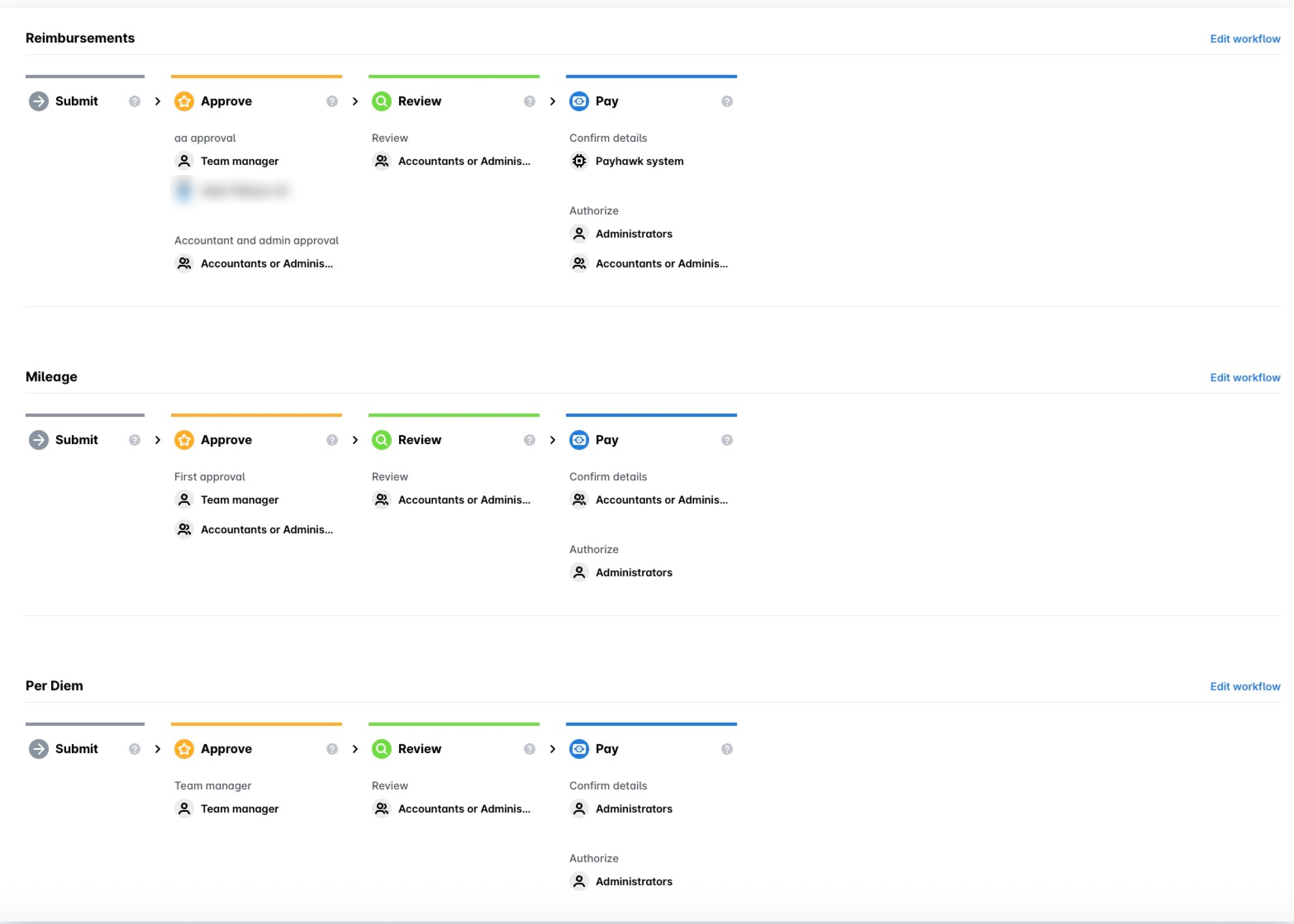Screen dimensions: 1294x924
Task: Click chevron between Approve and Review in Per Diem
Action: (x=355, y=749)
